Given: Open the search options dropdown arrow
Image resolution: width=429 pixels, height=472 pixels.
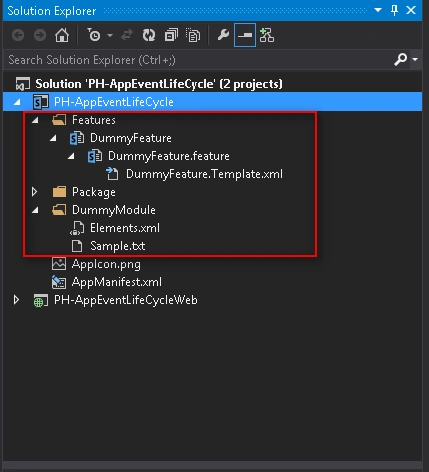Looking at the screenshot, I should coord(415,60).
